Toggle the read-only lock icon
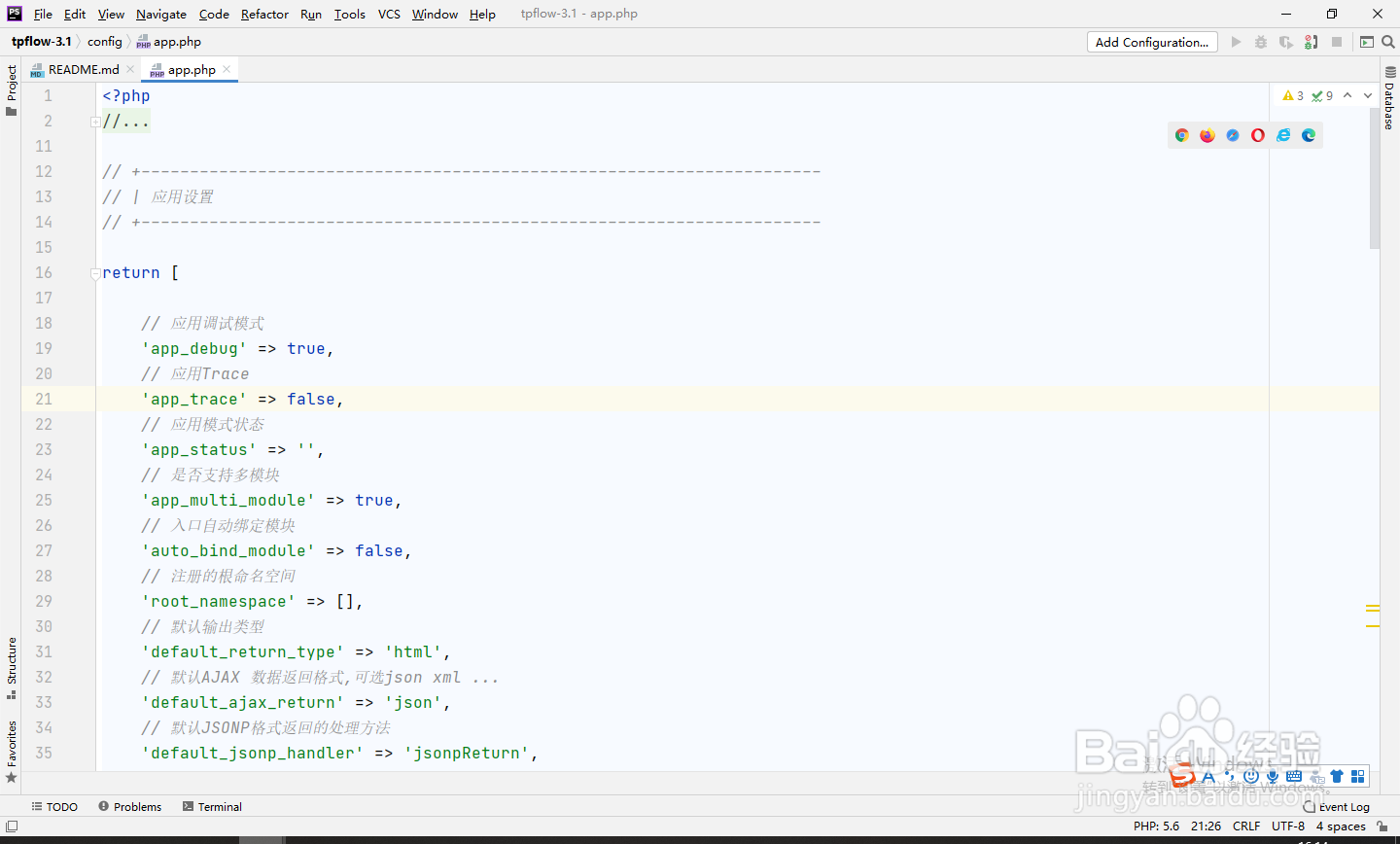Image resolution: width=1400 pixels, height=844 pixels. point(1382,826)
